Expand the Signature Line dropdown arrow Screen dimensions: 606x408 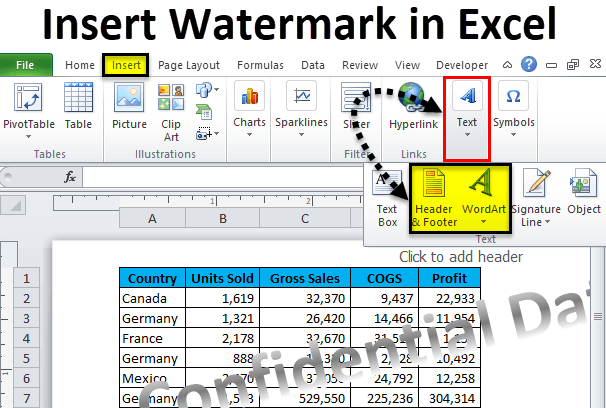(x=547, y=222)
